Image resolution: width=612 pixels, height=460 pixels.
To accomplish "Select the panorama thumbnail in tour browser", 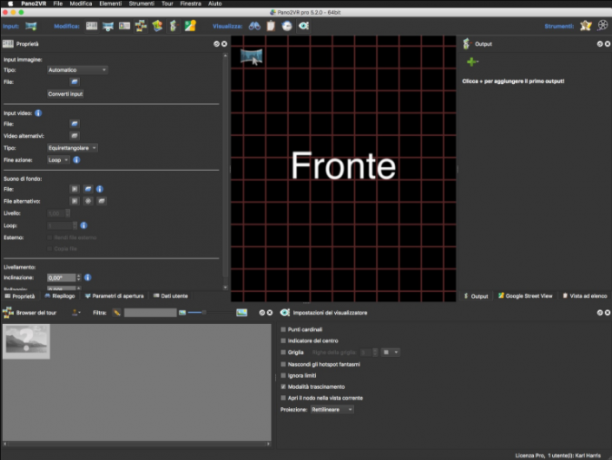I will pos(26,341).
